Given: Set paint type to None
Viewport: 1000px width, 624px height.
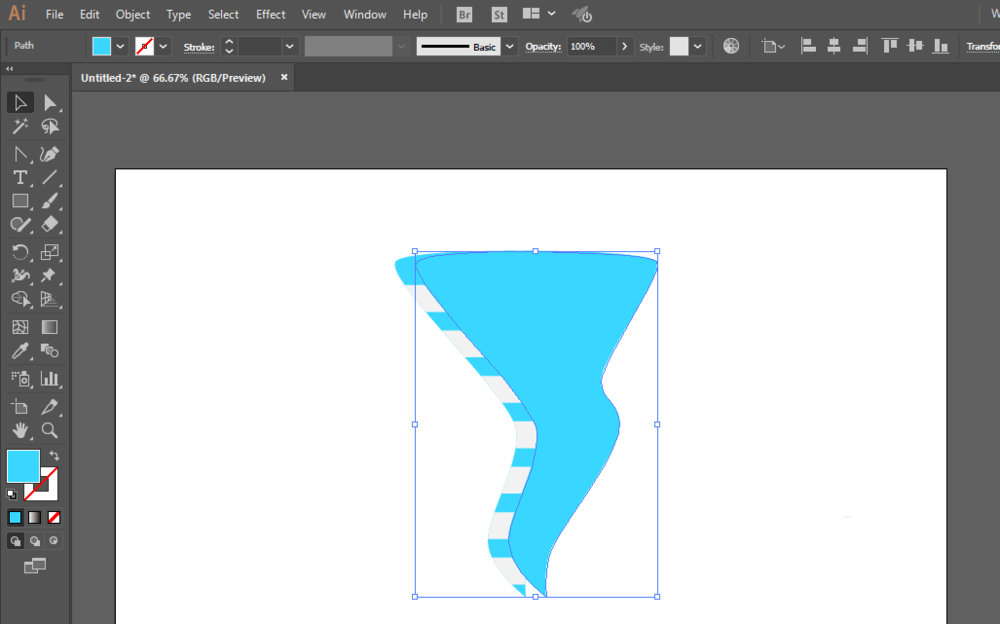Looking at the screenshot, I should pyautogui.click(x=54, y=517).
